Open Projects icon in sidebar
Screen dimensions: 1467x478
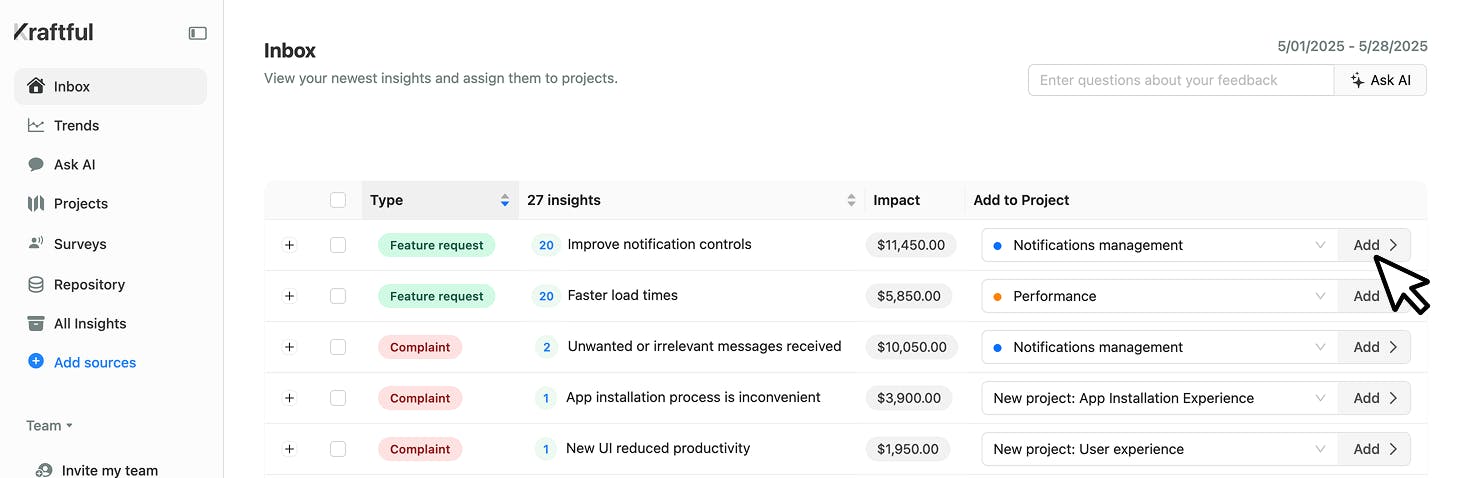coord(36,203)
